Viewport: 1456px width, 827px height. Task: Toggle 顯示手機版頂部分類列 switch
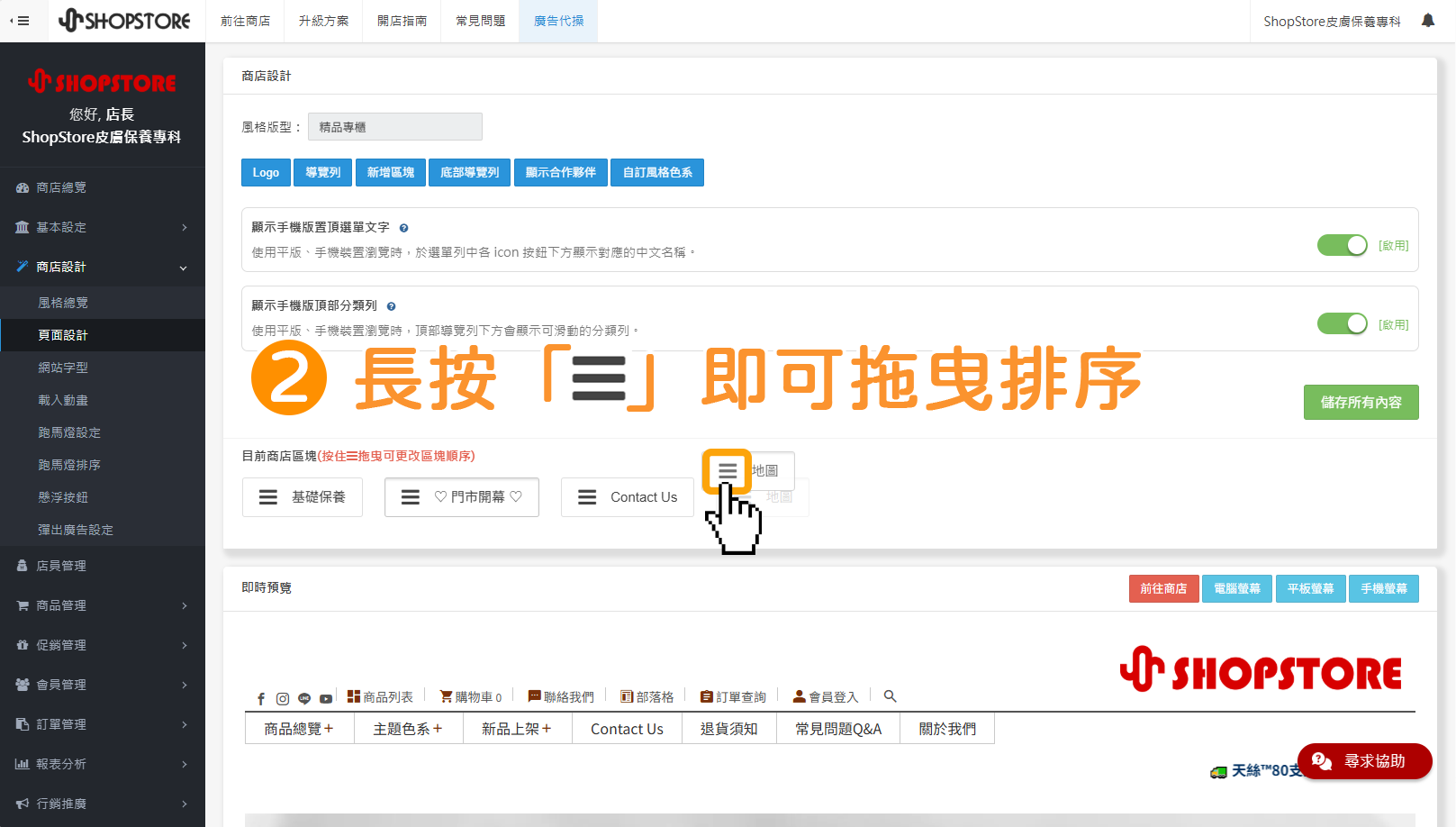tap(1342, 323)
